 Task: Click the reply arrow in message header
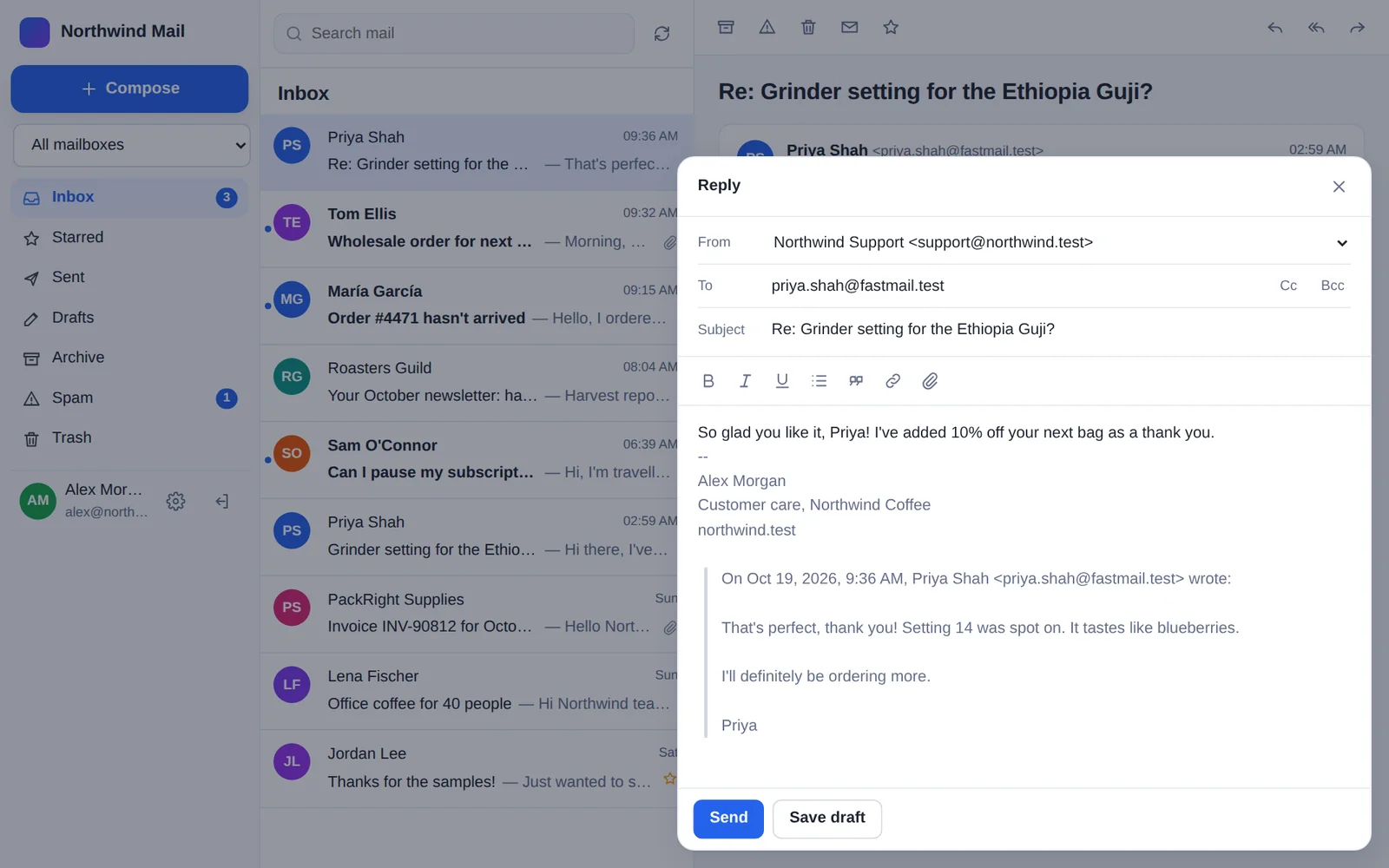click(x=1274, y=28)
